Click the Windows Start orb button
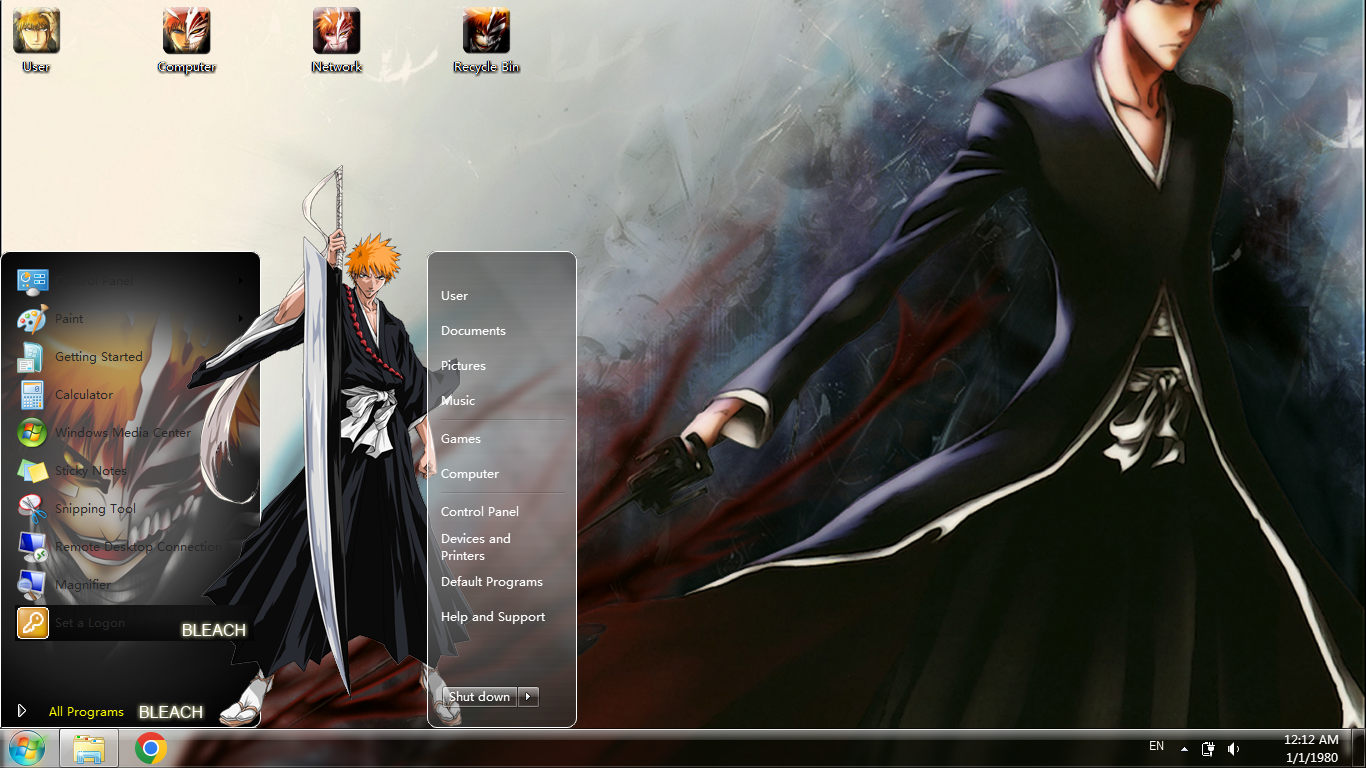Screen dimensions: 1366x768 pyautogui.click(x=26, y=748)
